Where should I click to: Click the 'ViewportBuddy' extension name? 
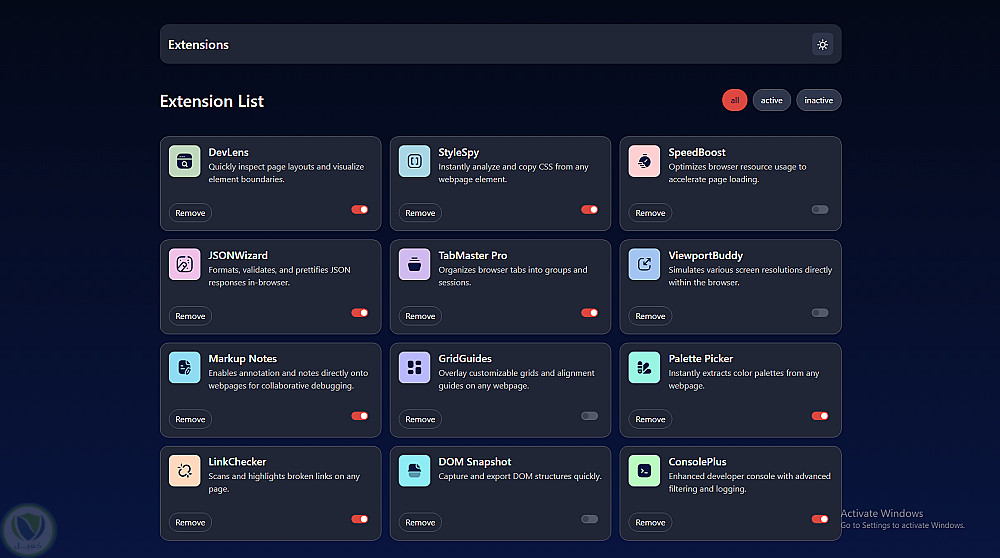705,256
